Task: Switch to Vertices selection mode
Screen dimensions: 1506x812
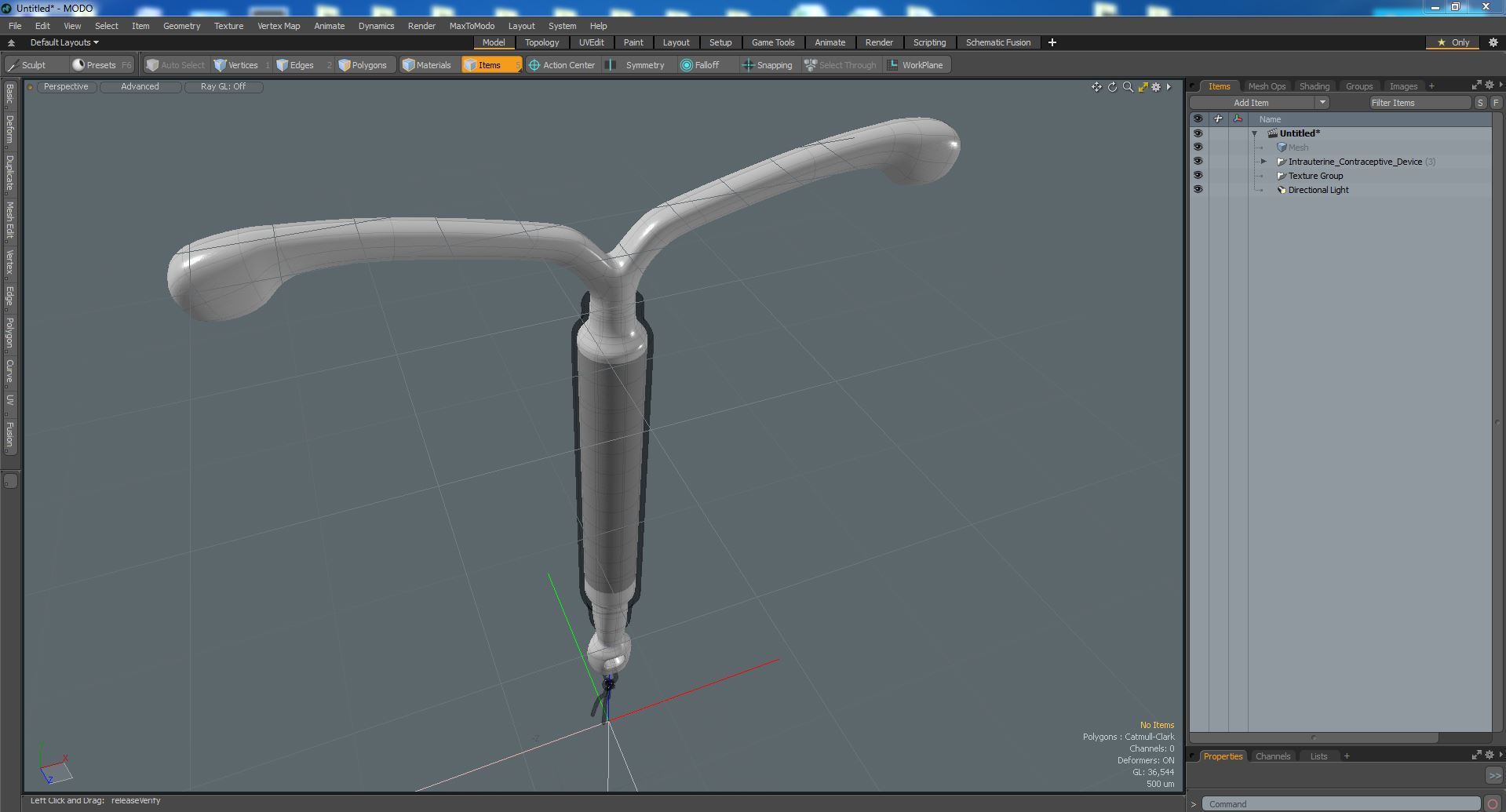Action: tap(242, 65)
